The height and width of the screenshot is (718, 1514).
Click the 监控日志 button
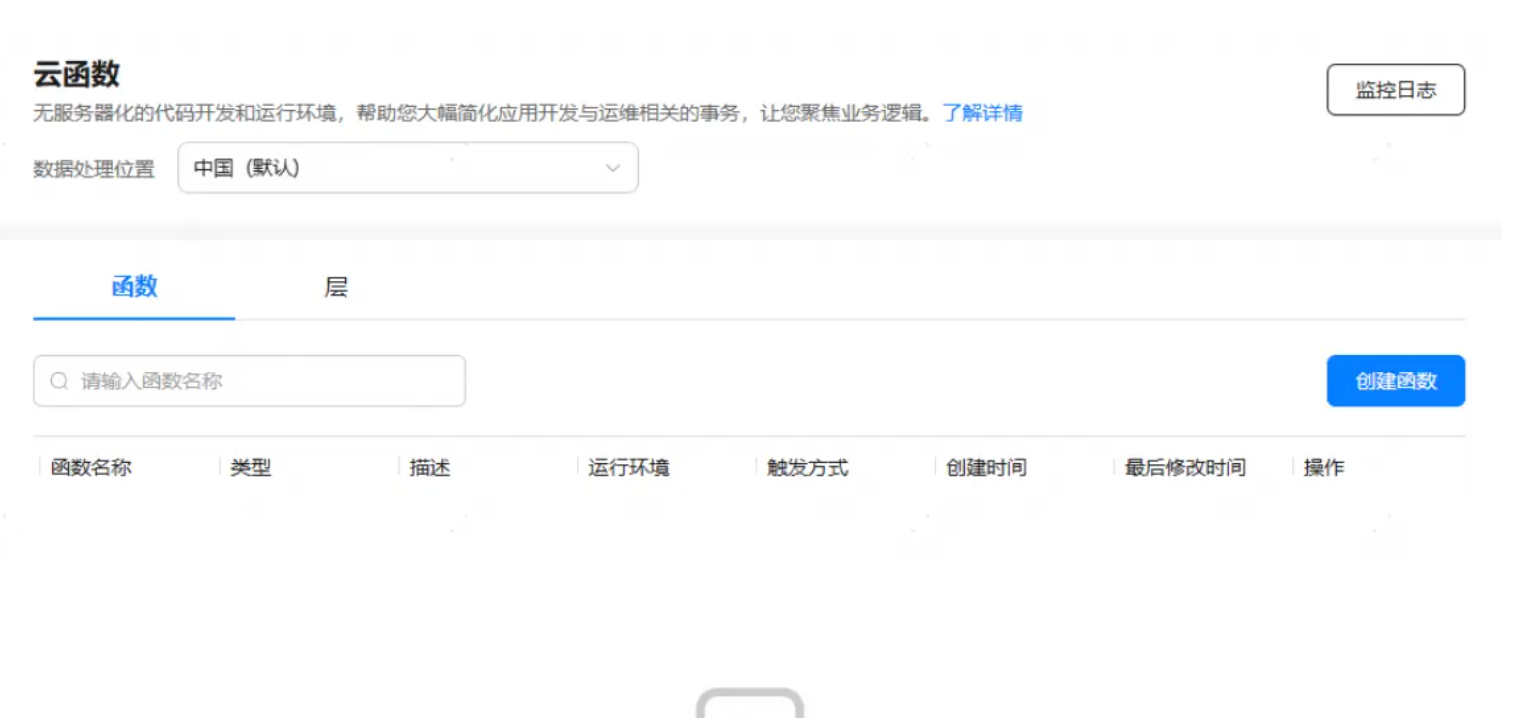[x=1395, y=90]
